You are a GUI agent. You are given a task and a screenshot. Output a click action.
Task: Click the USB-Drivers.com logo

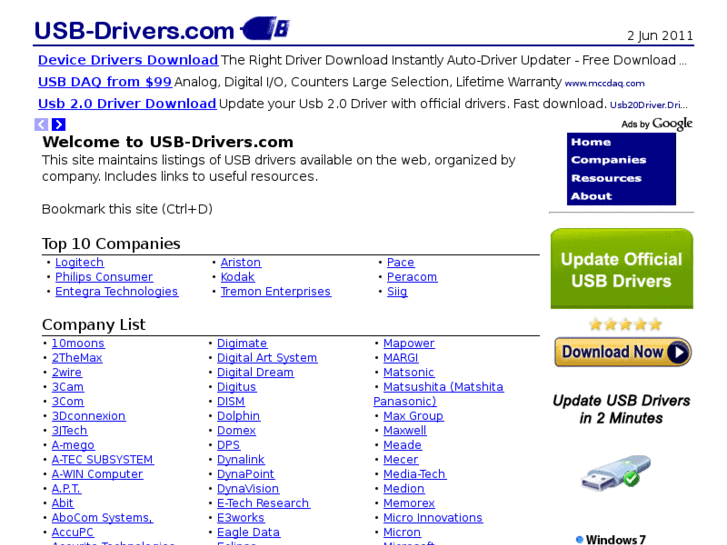tap(162, 29)
